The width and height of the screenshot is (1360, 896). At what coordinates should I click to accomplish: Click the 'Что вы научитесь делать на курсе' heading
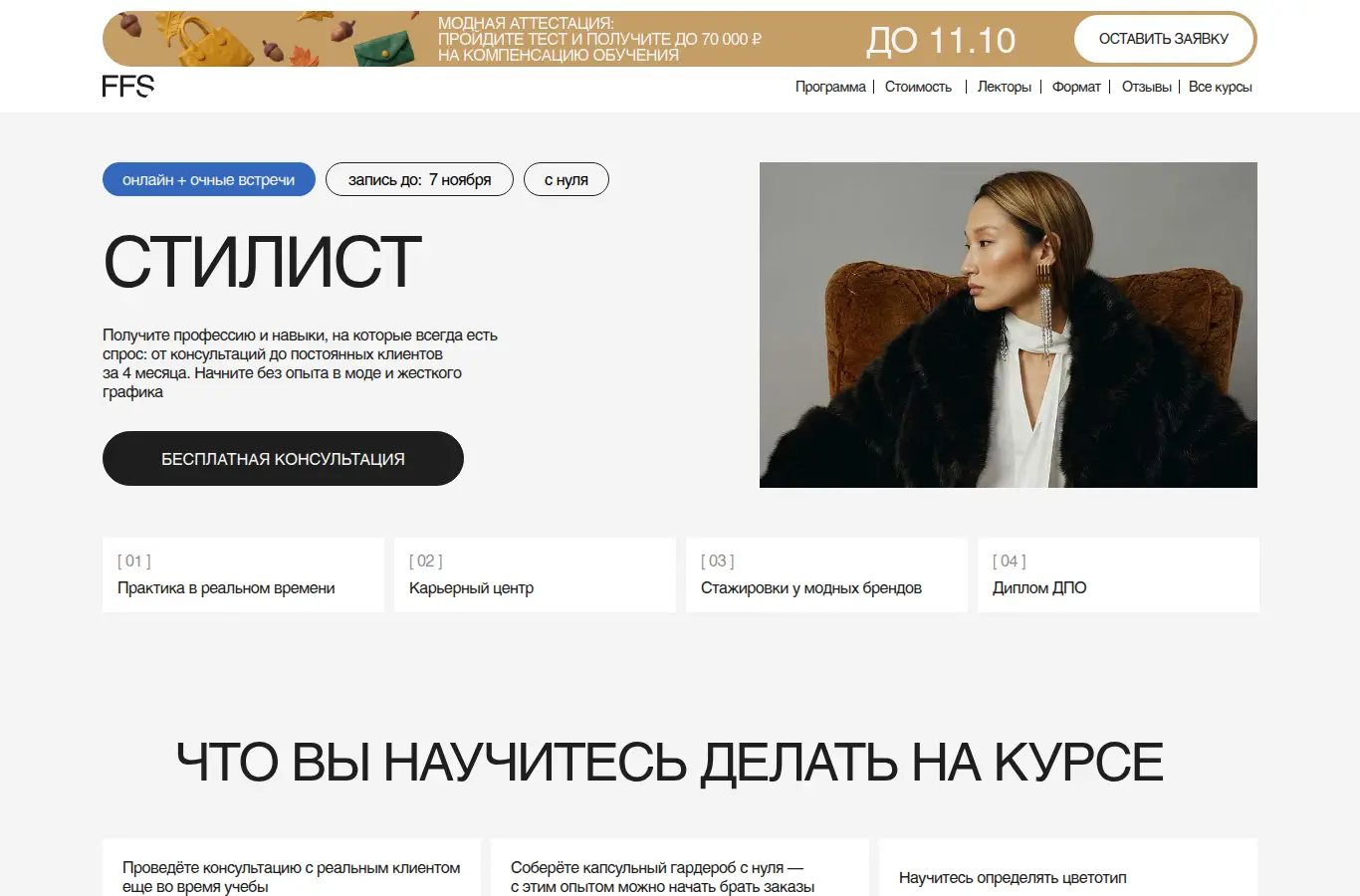coord(669,763)
